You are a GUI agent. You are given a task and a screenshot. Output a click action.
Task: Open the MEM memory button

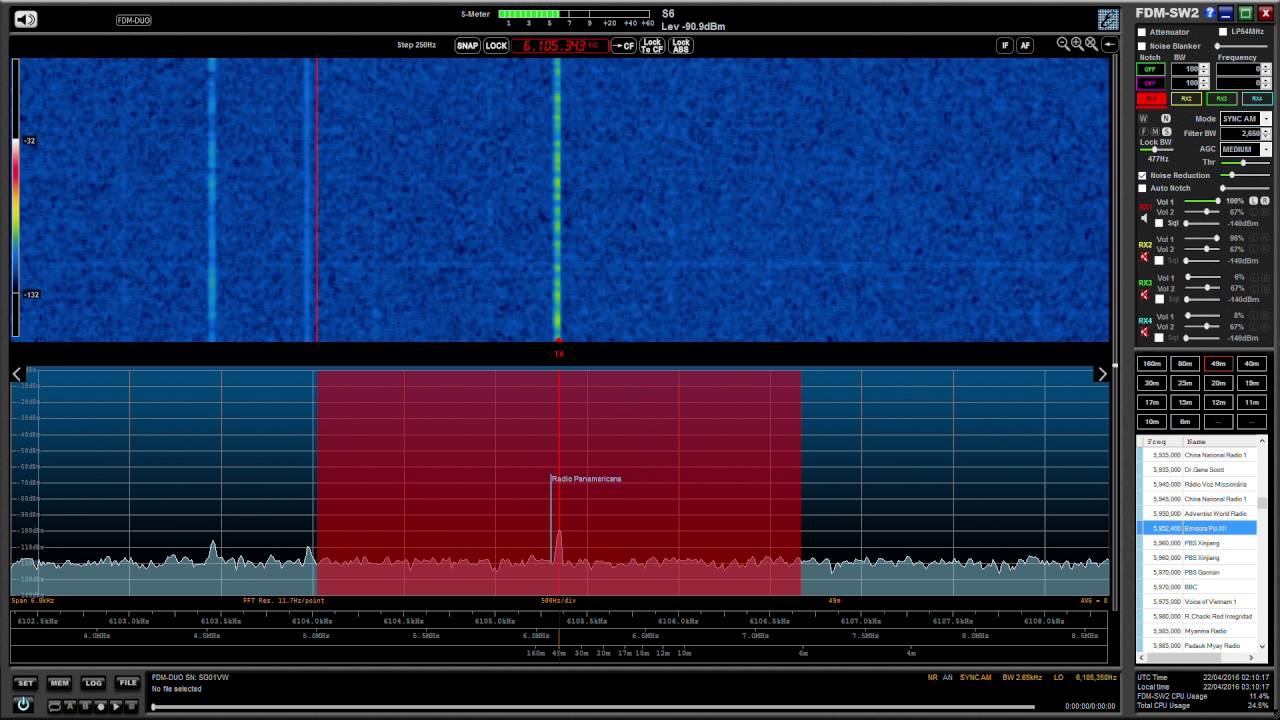click(59, 683)
